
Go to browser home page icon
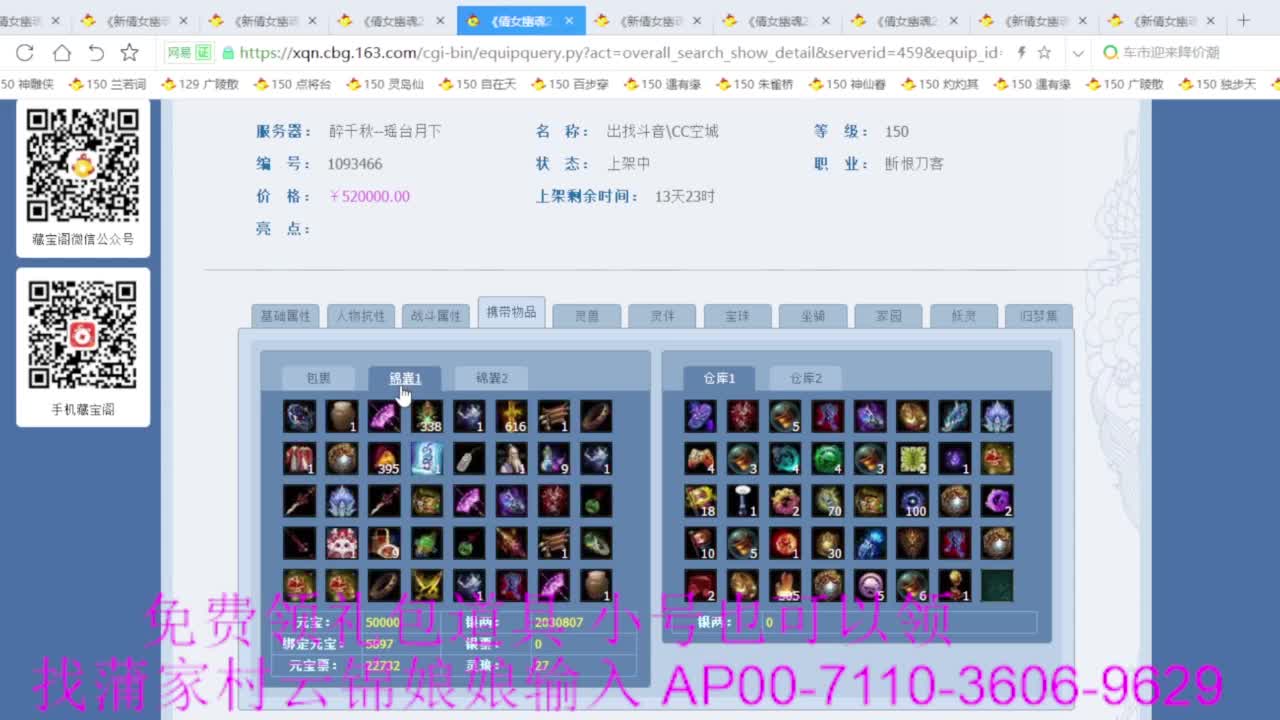61,53
